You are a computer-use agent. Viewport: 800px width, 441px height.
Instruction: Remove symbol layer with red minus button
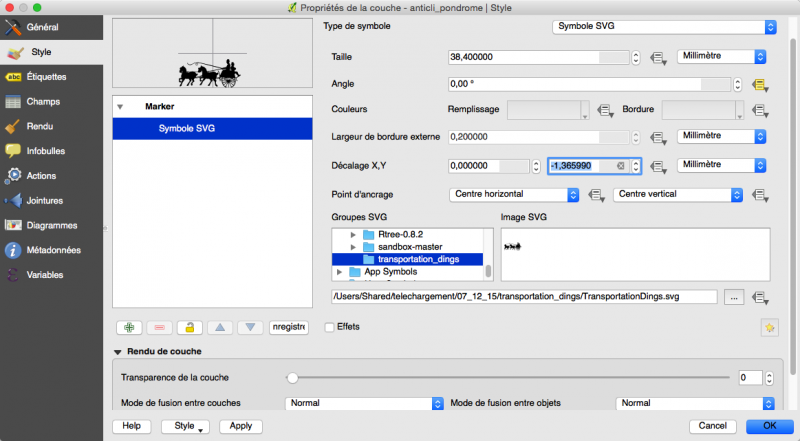pyautogui.click(x=159, y=327)
